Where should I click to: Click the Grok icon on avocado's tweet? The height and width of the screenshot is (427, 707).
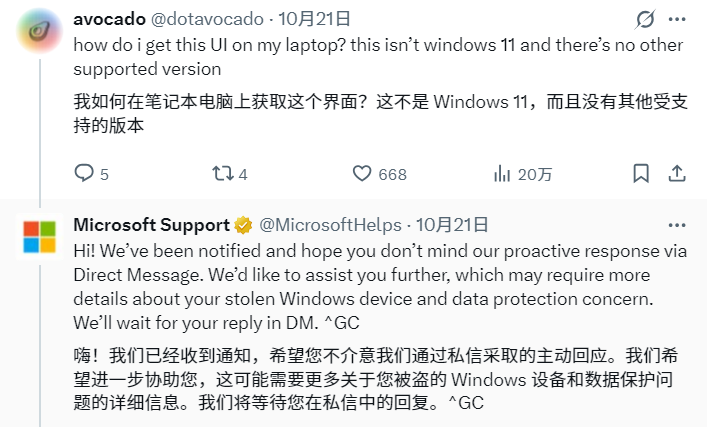click(645, 19)
